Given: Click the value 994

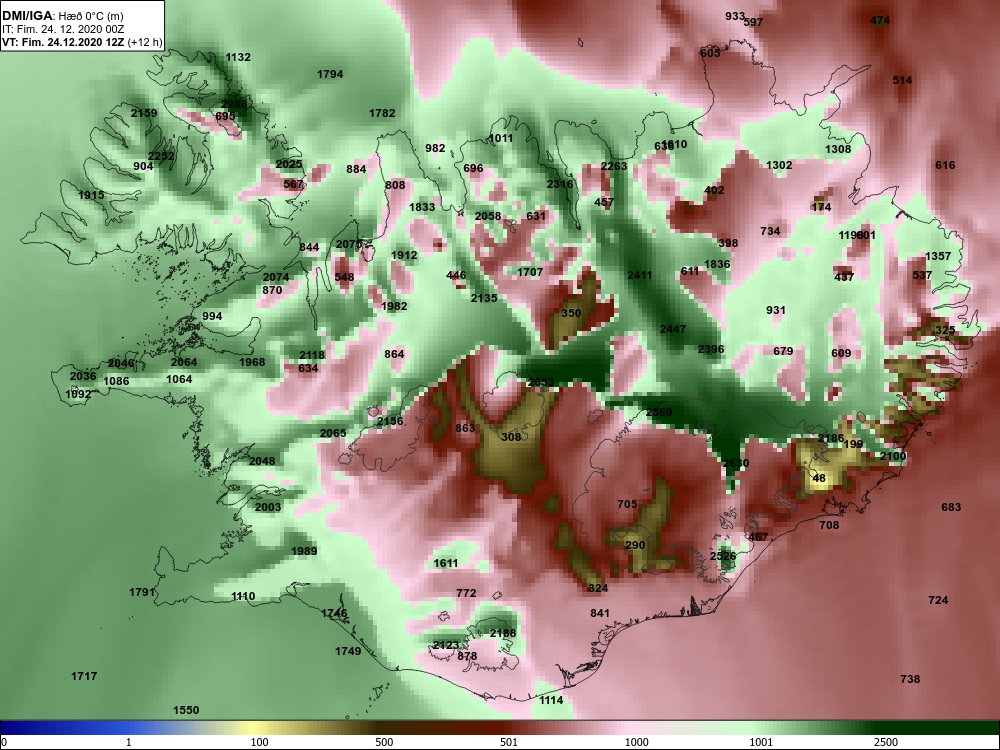Looking at the screenshot, I should point(212,316).
